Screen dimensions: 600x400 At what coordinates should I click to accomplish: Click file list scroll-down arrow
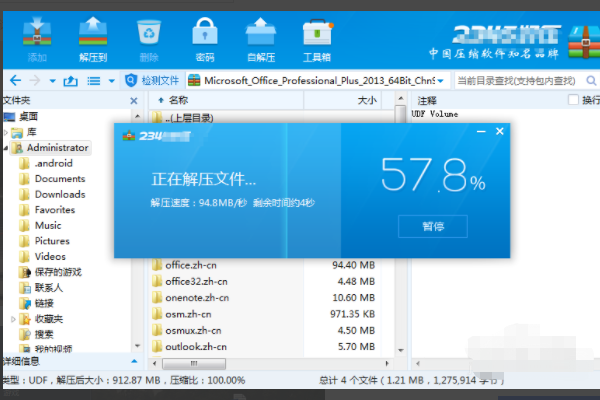pos(401,350)
